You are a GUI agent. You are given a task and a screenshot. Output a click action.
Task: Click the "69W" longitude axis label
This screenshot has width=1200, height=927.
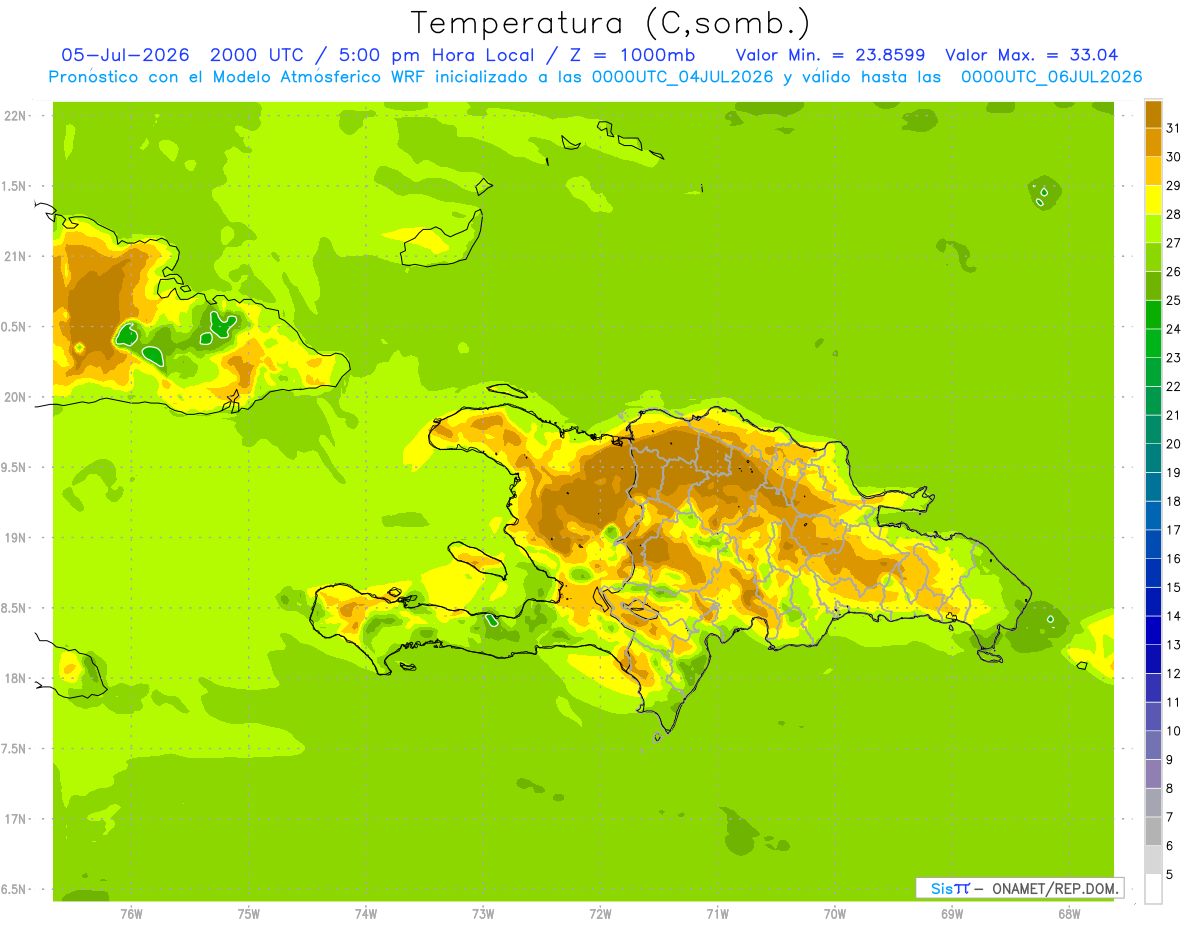952,914
